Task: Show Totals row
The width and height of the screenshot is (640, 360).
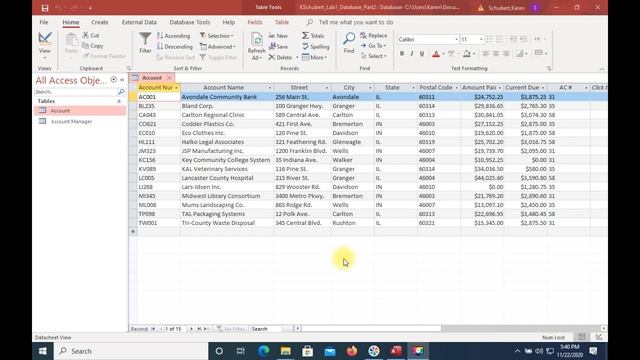Action: (x=313, y=36)
